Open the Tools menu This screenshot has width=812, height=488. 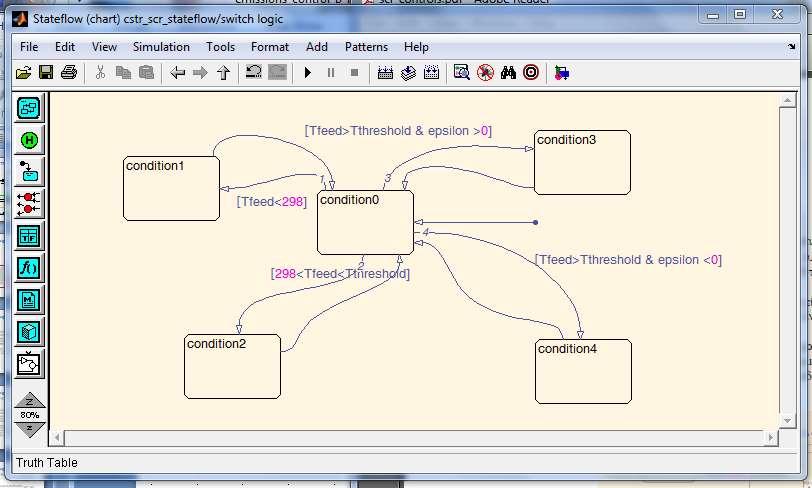pos(221,47)
